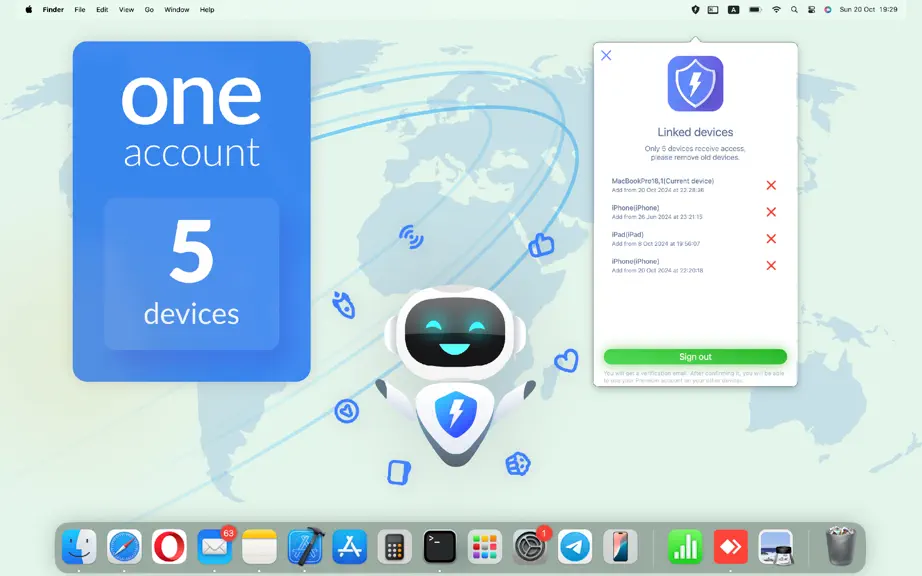
Task: Remove the iPad device from list
Action: [771, 239]
